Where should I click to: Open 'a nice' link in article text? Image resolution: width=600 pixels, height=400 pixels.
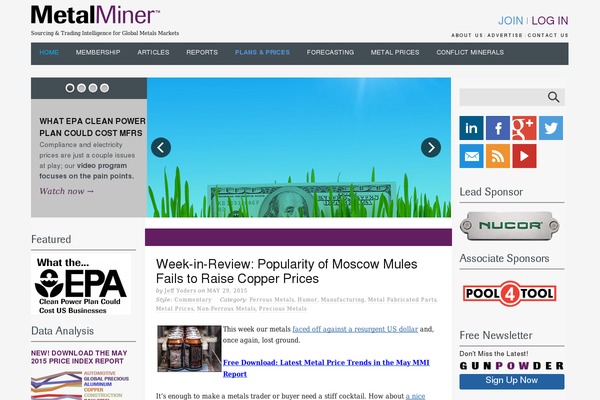point(415,396)
